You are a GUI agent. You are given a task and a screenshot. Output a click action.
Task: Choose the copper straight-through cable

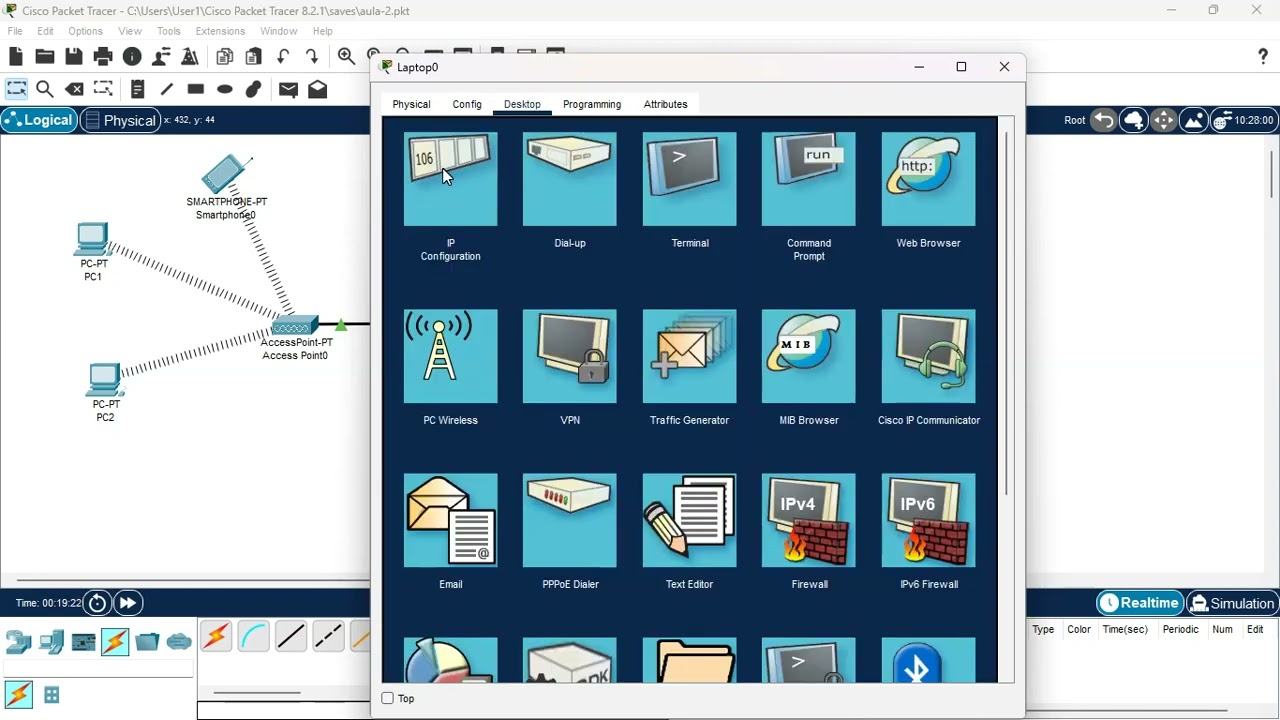point(290,637)
